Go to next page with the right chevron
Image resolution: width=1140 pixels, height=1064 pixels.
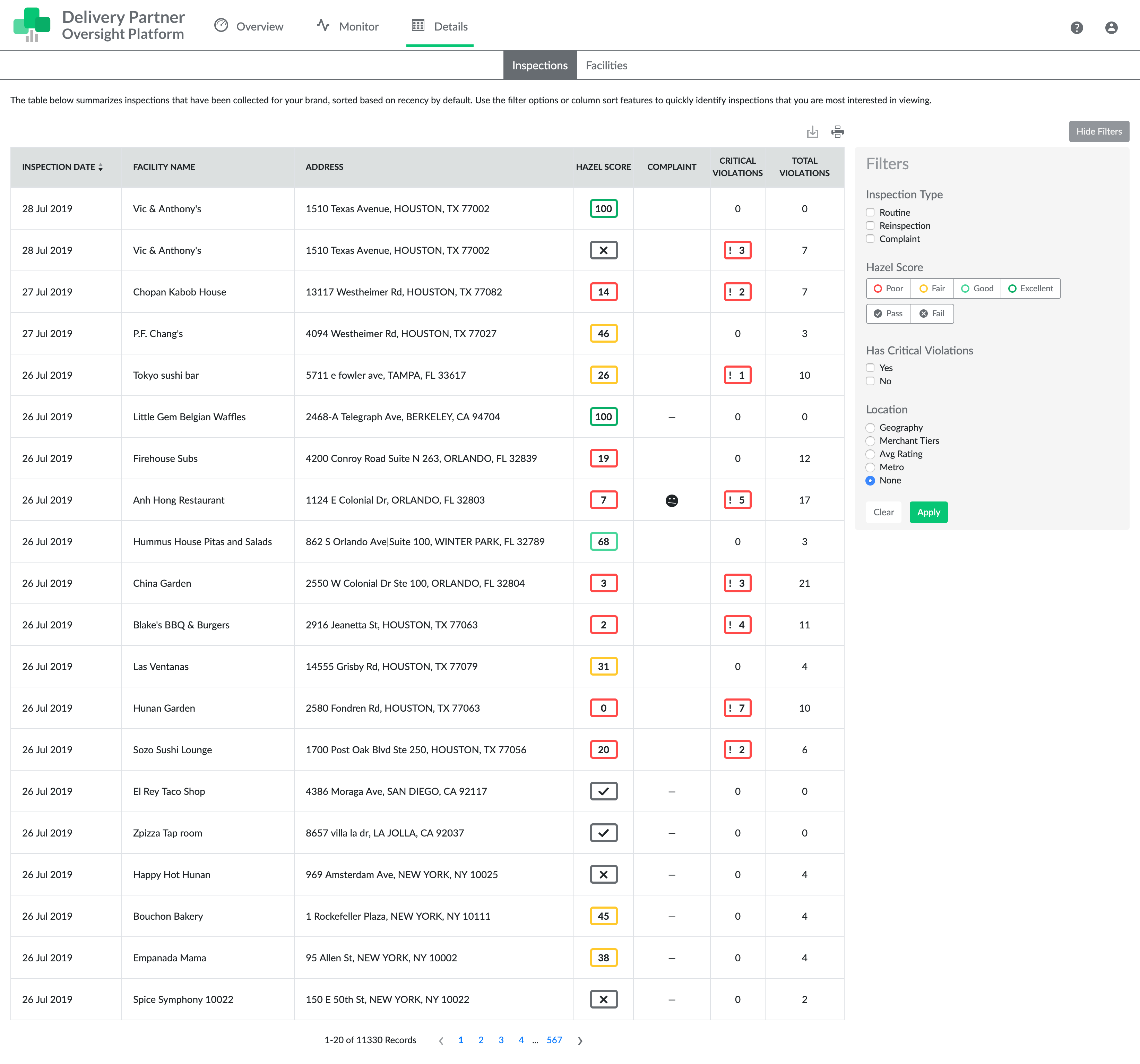click(x=580, y=1040)
